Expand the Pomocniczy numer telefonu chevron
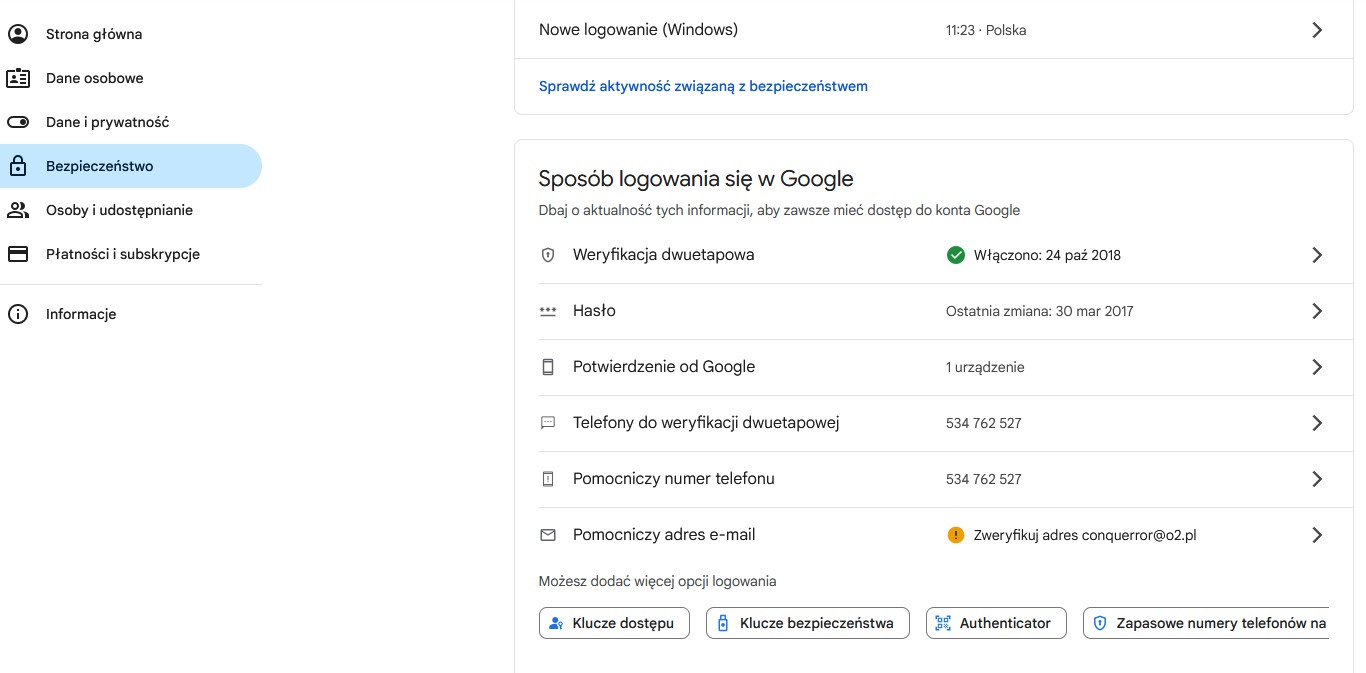Image resolution: width=1366 pixels, height=673 pixels. (1317, 479)
